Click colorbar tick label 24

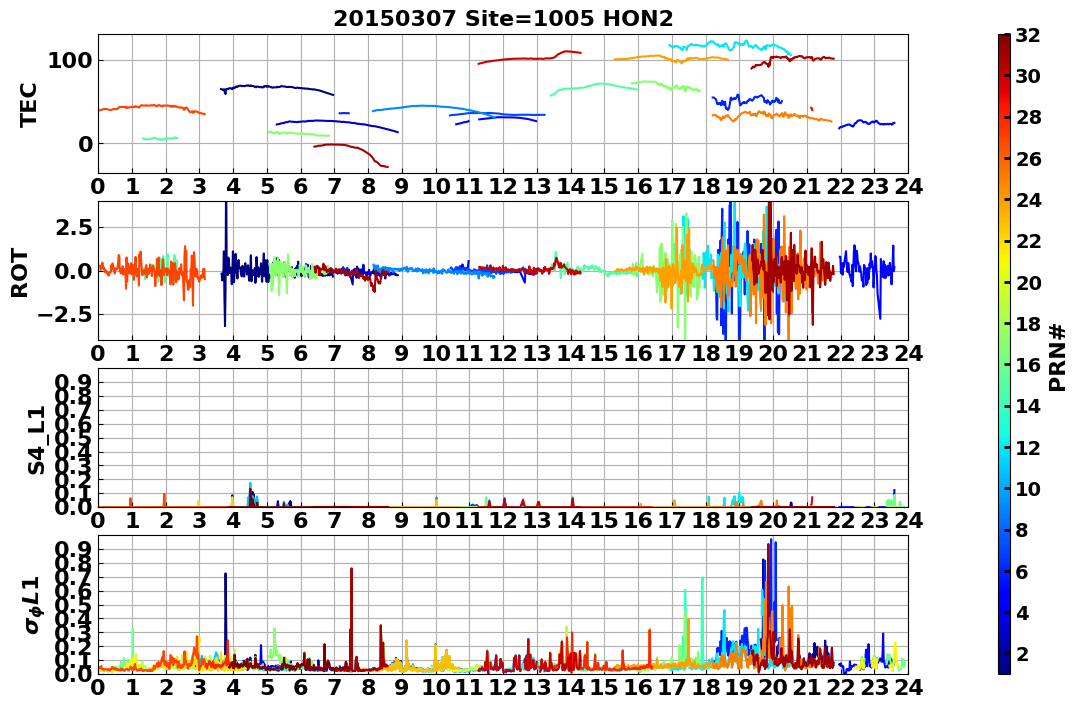pos(1028,200)
